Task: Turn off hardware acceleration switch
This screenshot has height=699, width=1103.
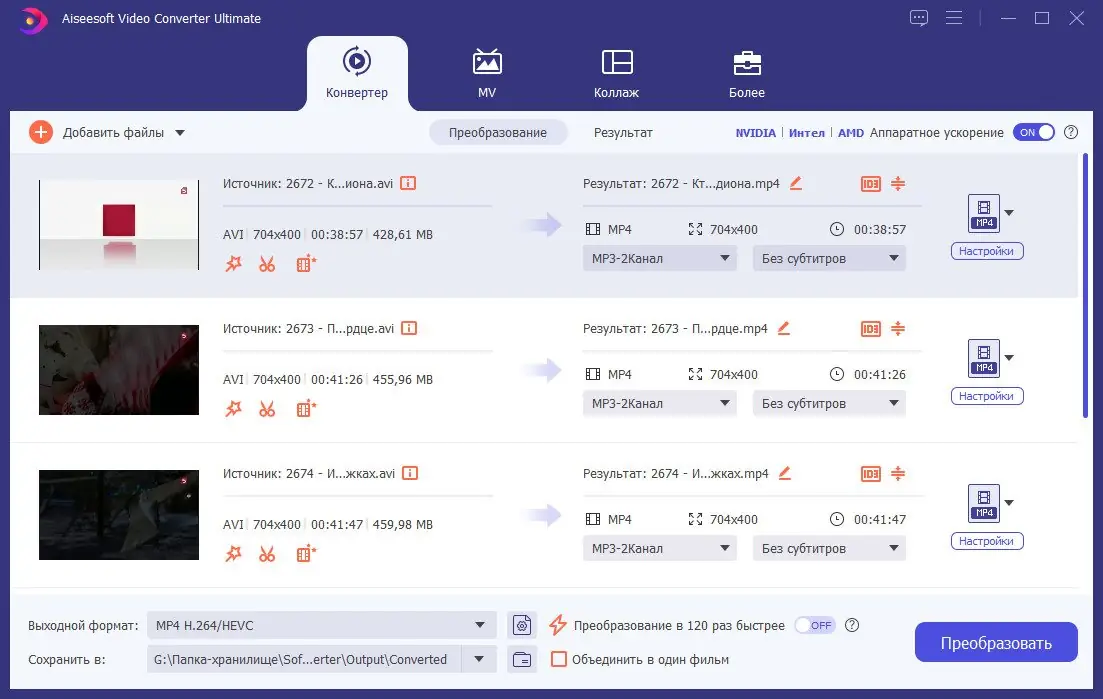Action: tap(1033, 132)
